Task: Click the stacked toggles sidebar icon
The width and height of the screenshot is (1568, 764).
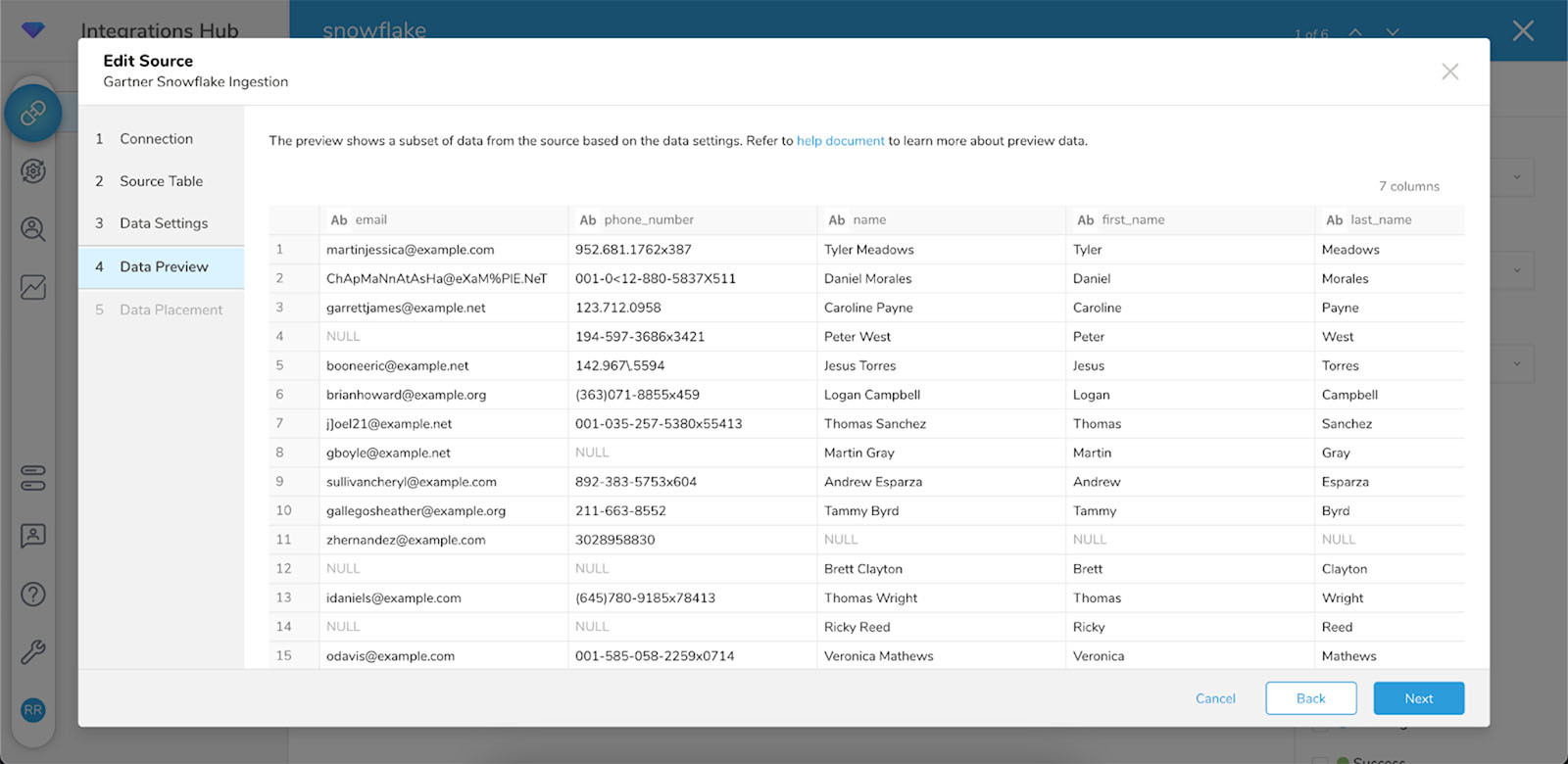Action: pyautogui.click(x=33, y=478)
